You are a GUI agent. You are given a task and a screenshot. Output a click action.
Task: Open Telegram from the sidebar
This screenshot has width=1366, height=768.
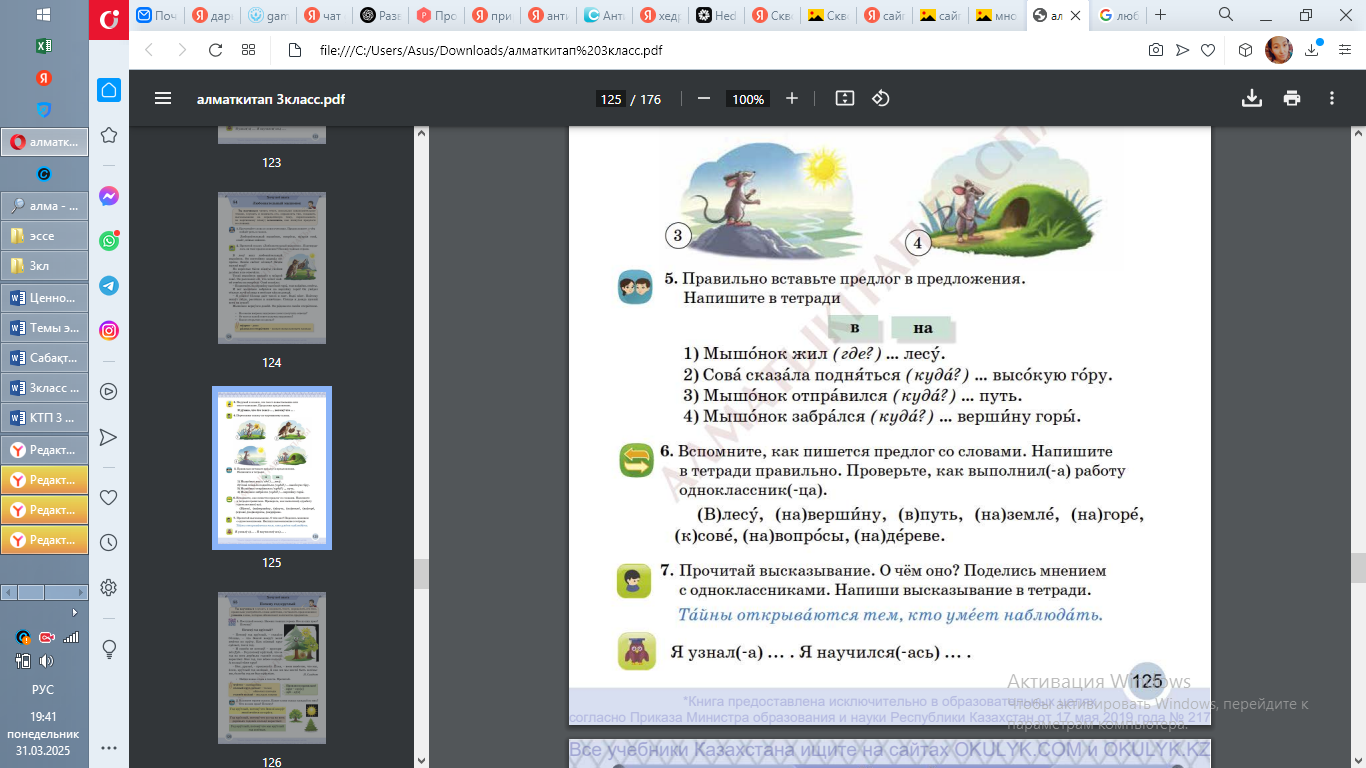pos(109,286)
